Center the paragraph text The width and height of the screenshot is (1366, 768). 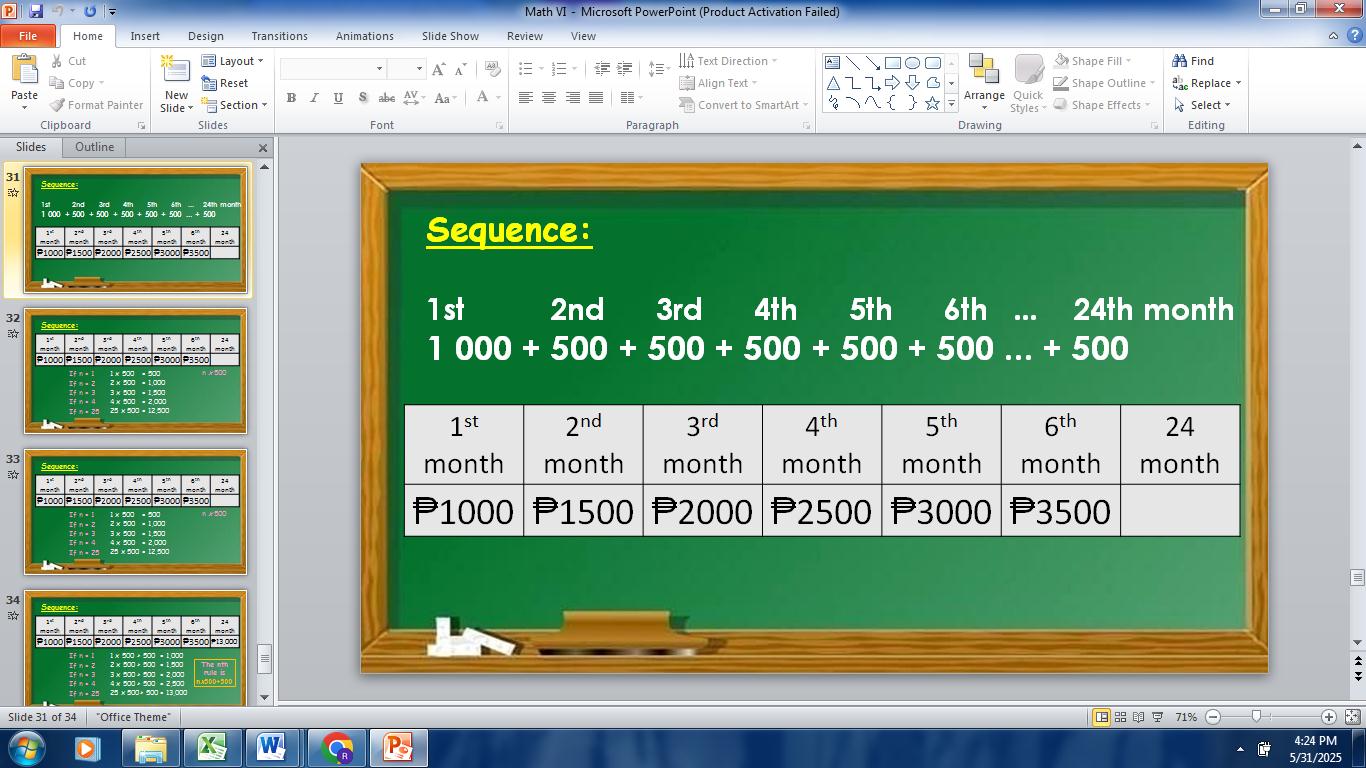click(549, 98)
